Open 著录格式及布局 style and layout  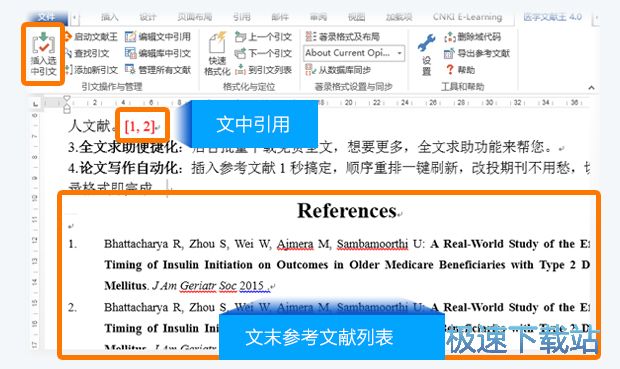tap(342, 37)
